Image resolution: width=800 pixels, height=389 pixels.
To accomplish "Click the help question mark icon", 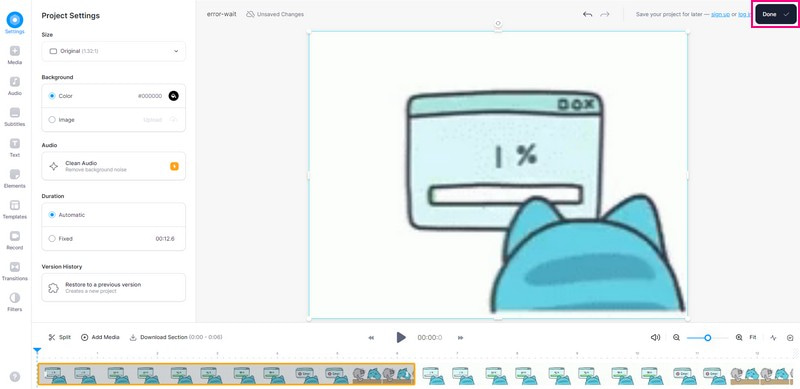I will pyautogui.click(x=15, y=377).
